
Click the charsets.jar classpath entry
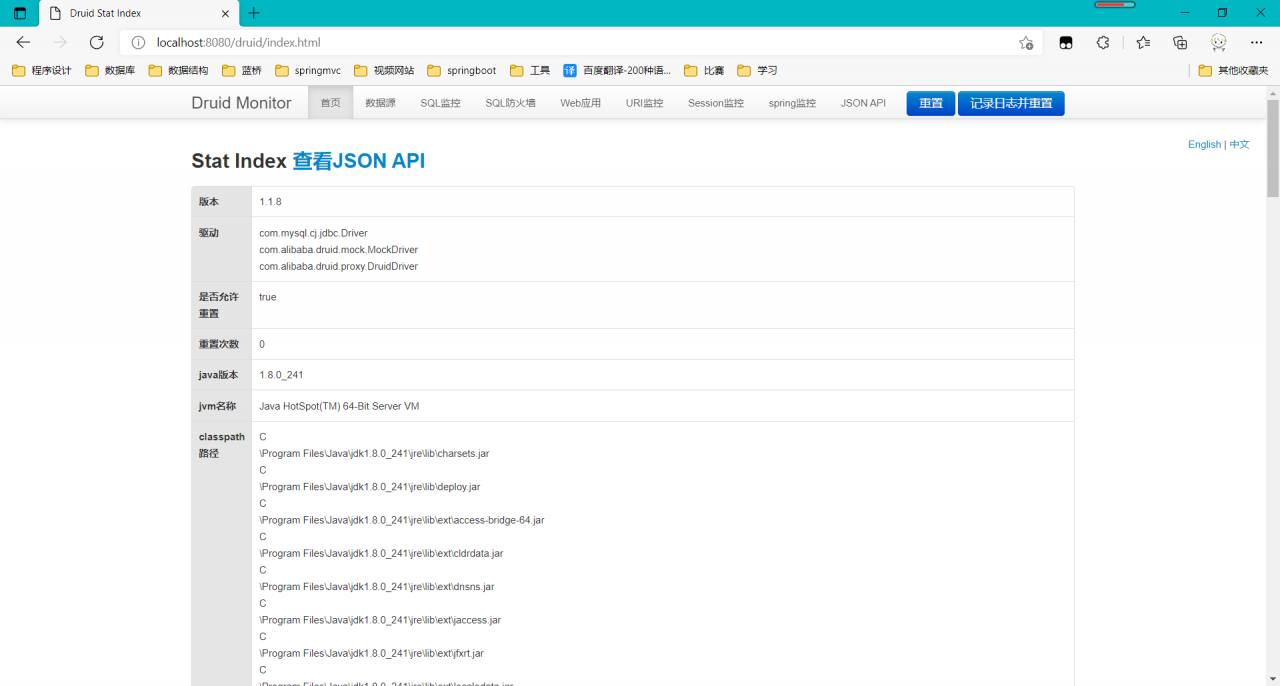(374, 454)
